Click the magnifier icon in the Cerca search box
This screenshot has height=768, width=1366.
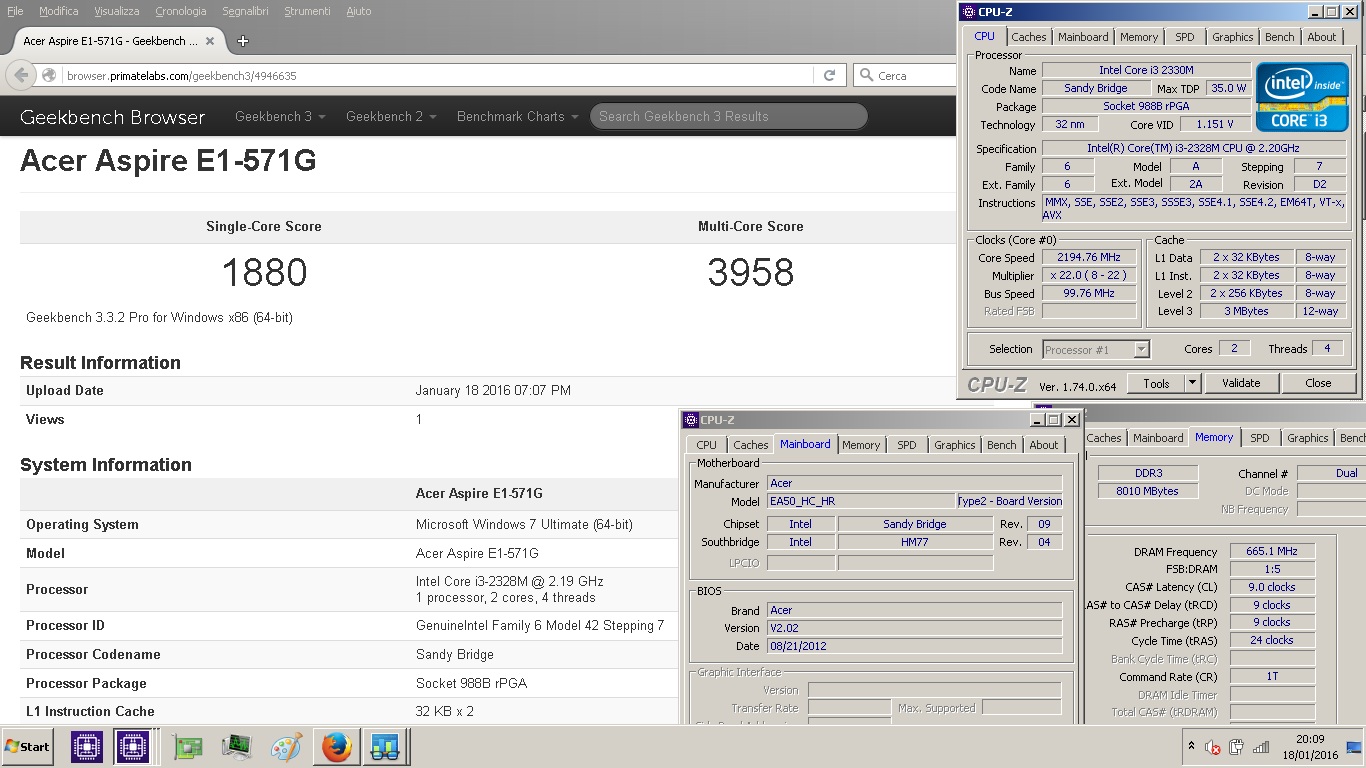tap(865, 75)
